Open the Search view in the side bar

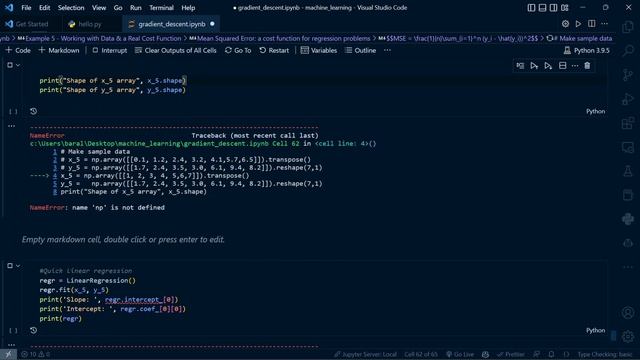click(x=628, y=51)
